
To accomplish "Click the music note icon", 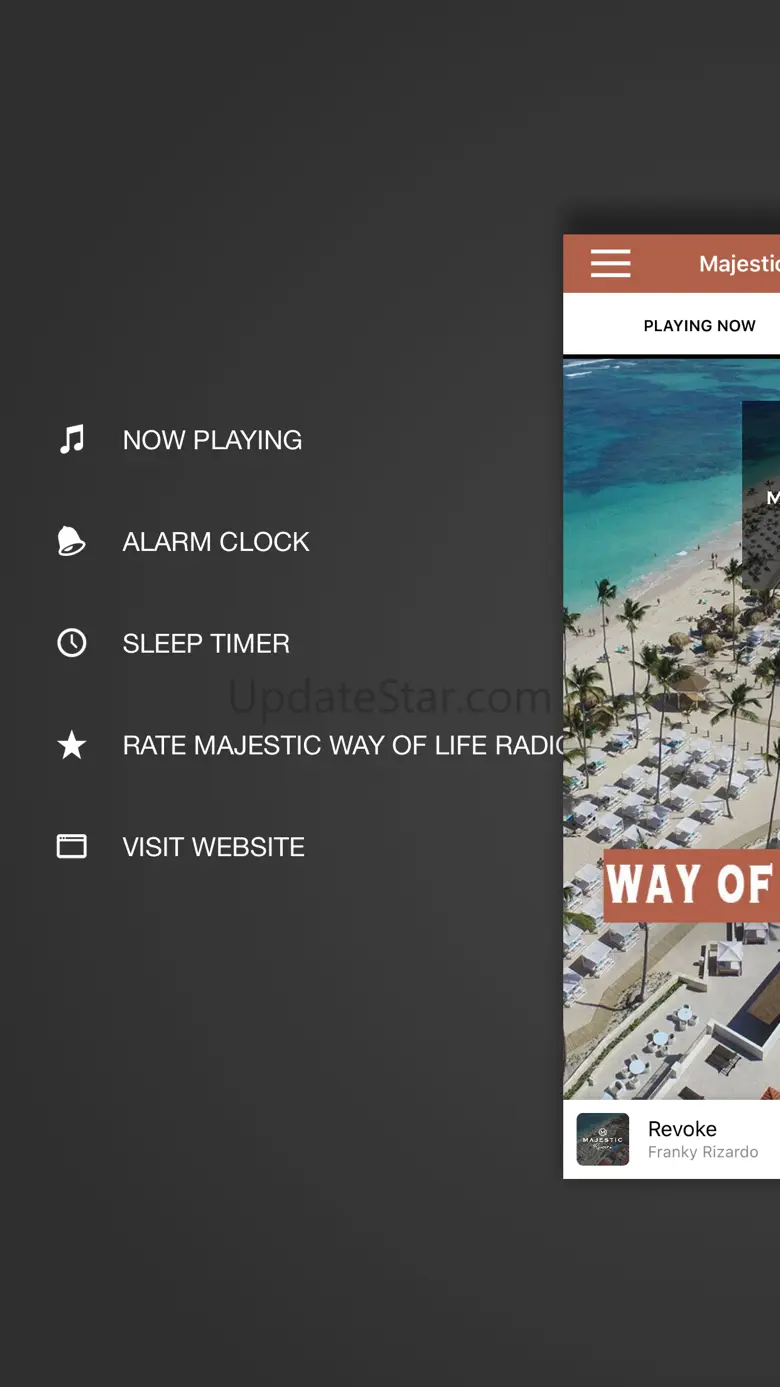I will (x=72, y=439).
